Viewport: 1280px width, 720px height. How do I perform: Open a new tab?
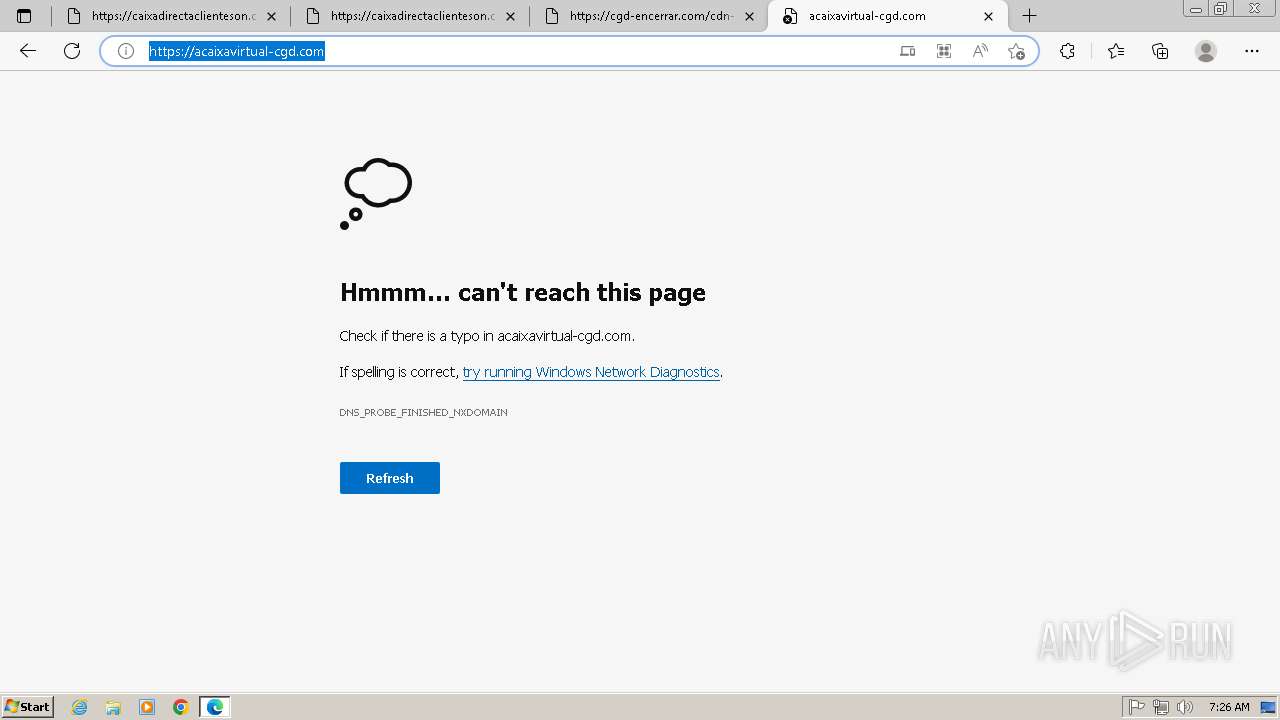[1029, 16]
